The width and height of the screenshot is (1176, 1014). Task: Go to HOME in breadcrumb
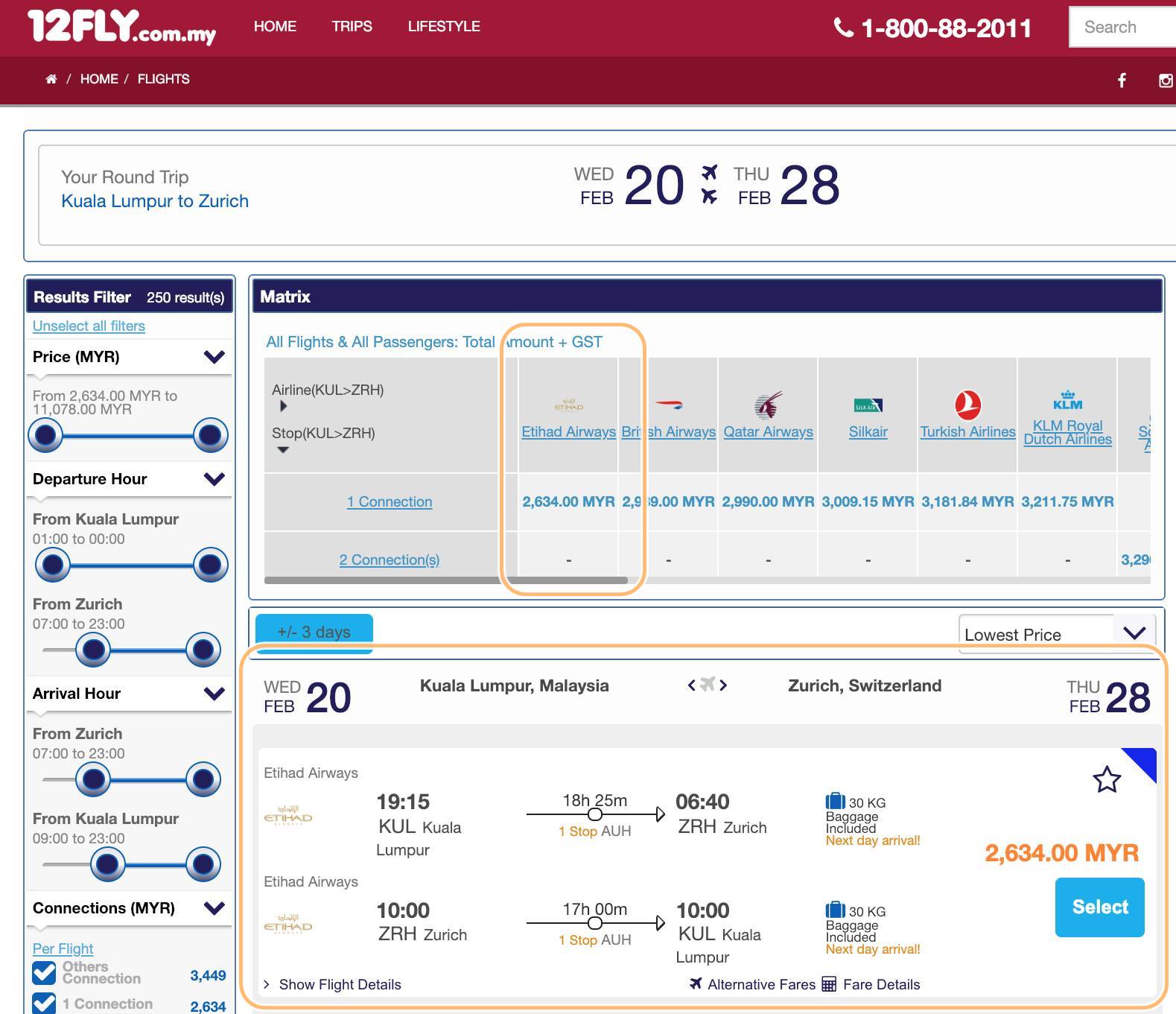click(x=99, y=79)
